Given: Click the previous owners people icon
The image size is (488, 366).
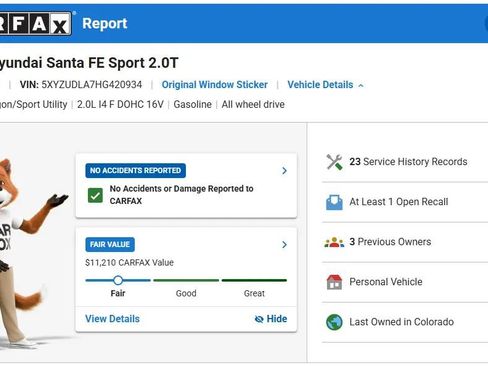Looking at the screenshot, I should click(334, 242).
